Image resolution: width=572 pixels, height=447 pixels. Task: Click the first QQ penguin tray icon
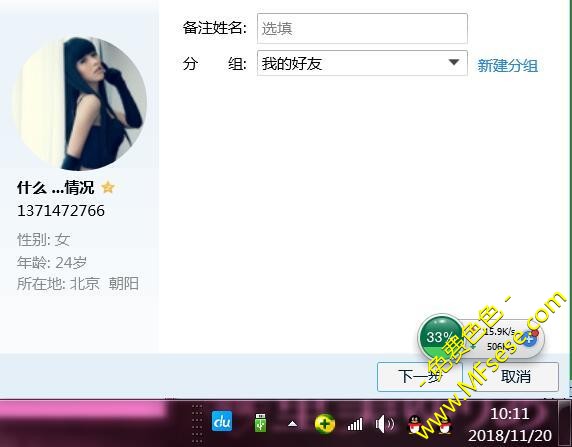point(415,425)
